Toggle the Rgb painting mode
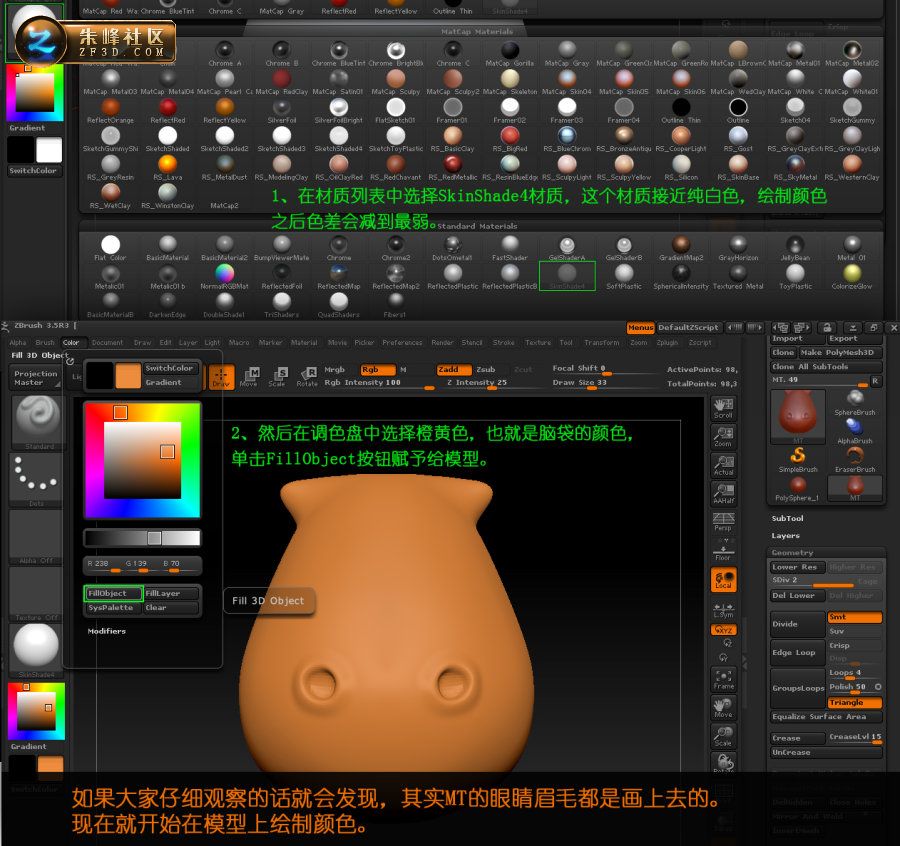Screen dimensions: 900x846 pos(378,370)
